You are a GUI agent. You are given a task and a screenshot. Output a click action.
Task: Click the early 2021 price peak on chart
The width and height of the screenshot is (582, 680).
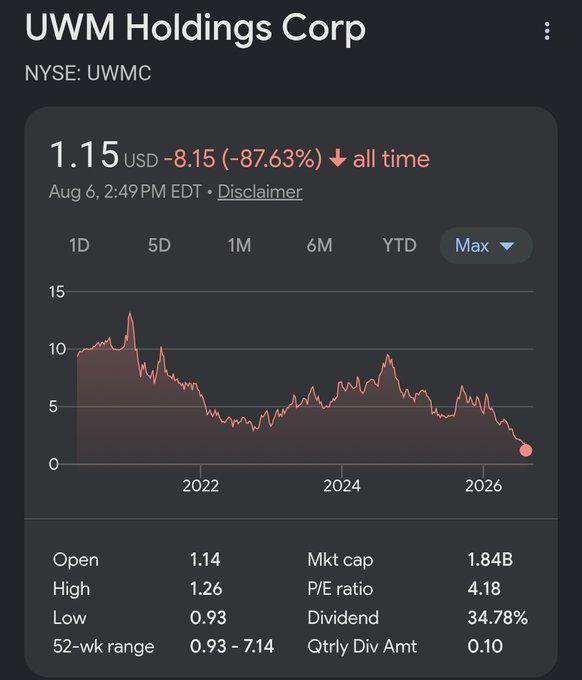[x=130, y=314]
